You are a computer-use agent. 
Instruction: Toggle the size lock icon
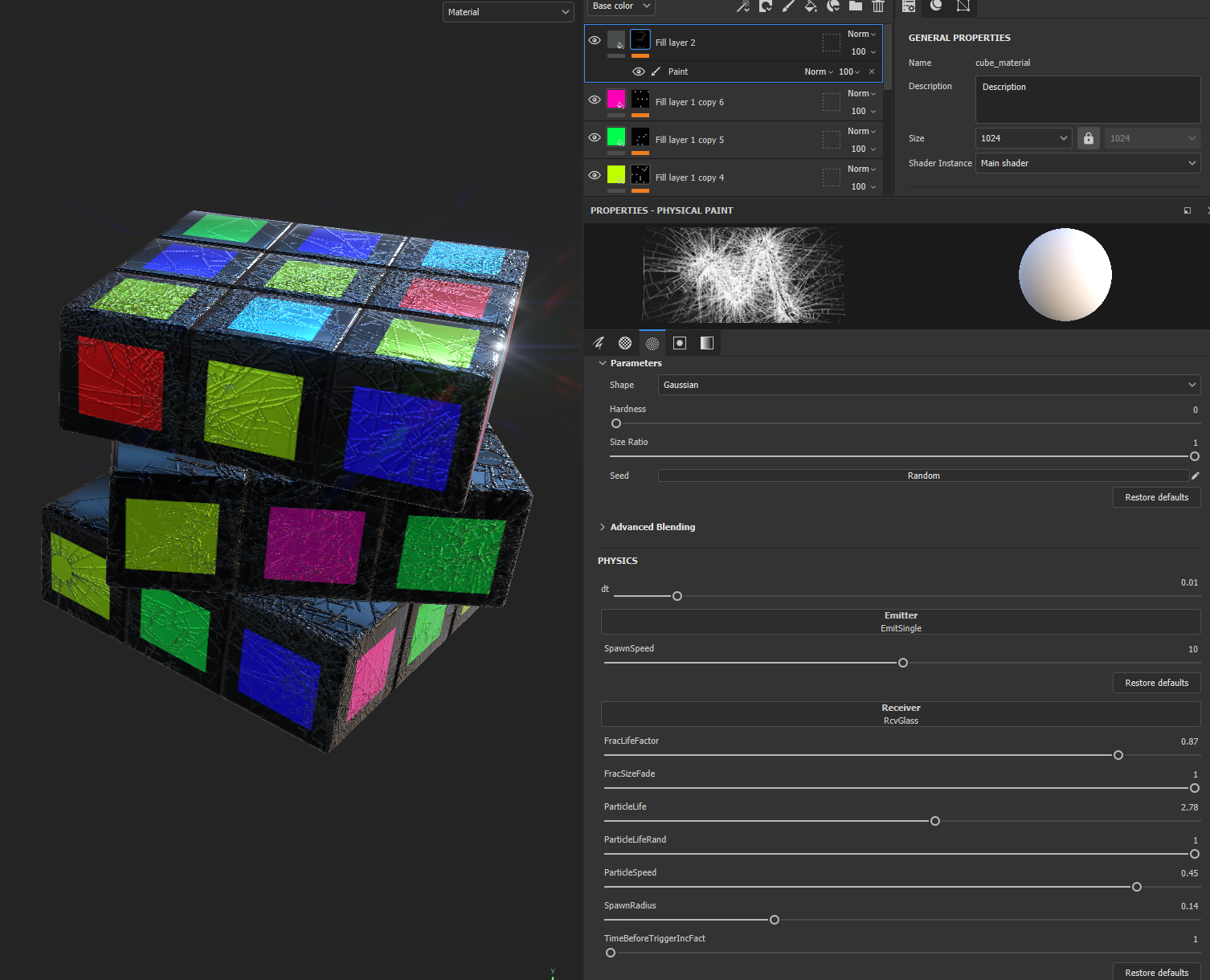pos(1088,138)
